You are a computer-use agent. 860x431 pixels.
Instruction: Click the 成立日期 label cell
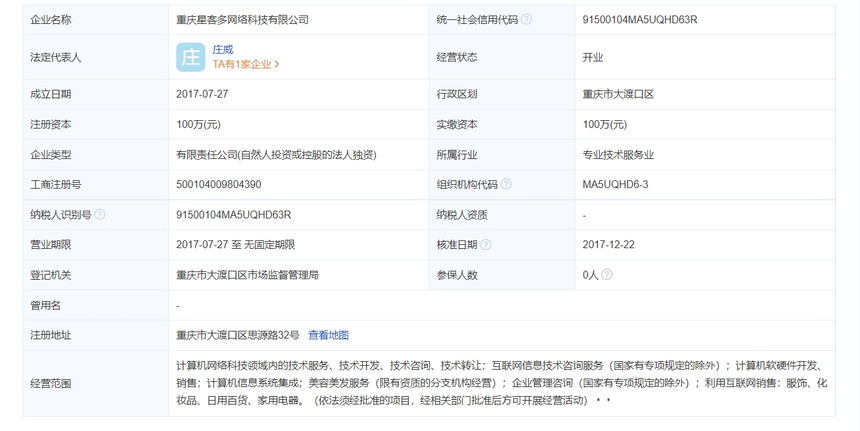pos(96,94)
